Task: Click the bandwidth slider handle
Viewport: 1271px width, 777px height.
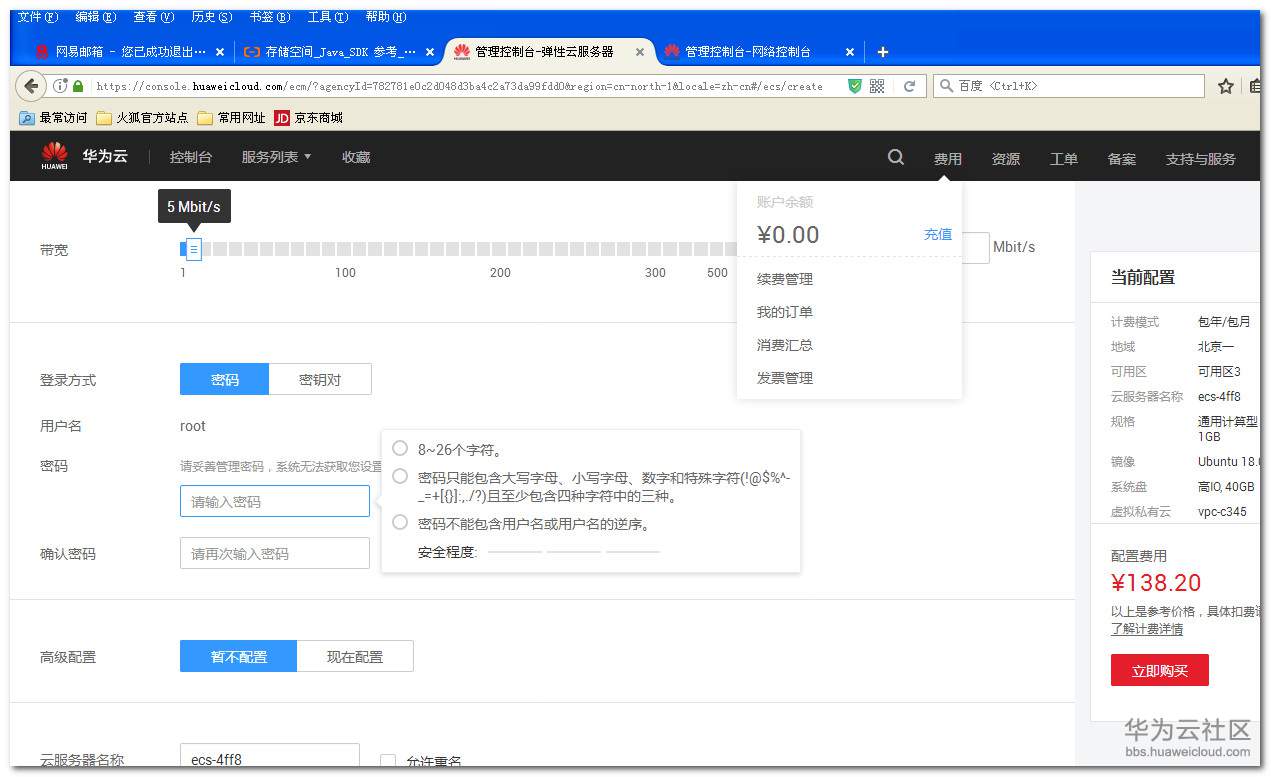Action: [194, 249]
